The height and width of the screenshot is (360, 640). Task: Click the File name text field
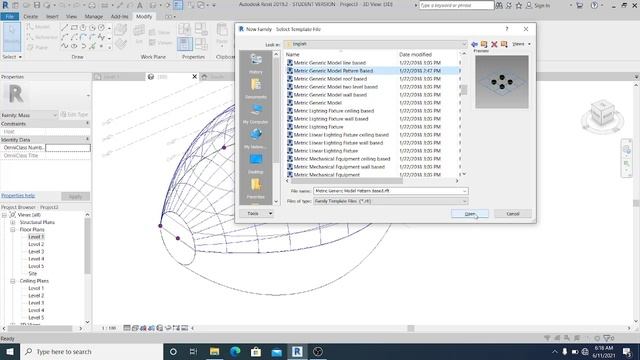pyautogui.click(x=387, y=191)
